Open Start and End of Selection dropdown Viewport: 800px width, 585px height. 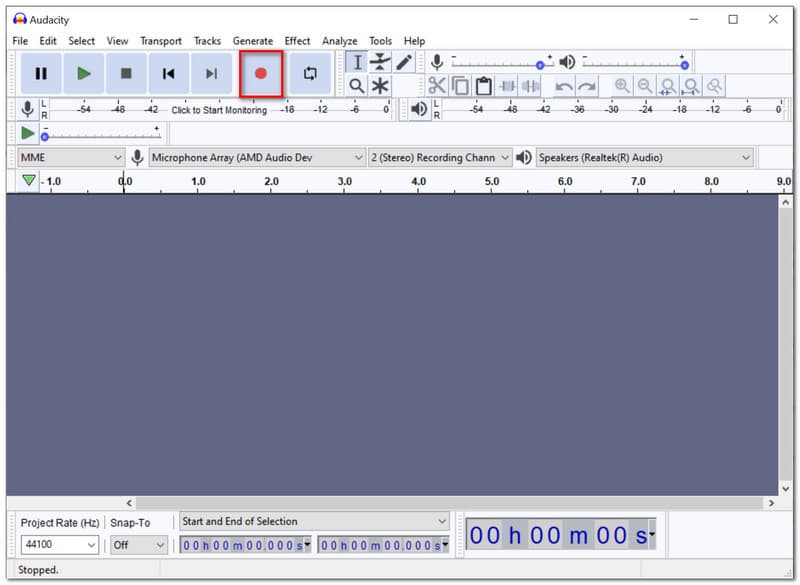[314, 521]
